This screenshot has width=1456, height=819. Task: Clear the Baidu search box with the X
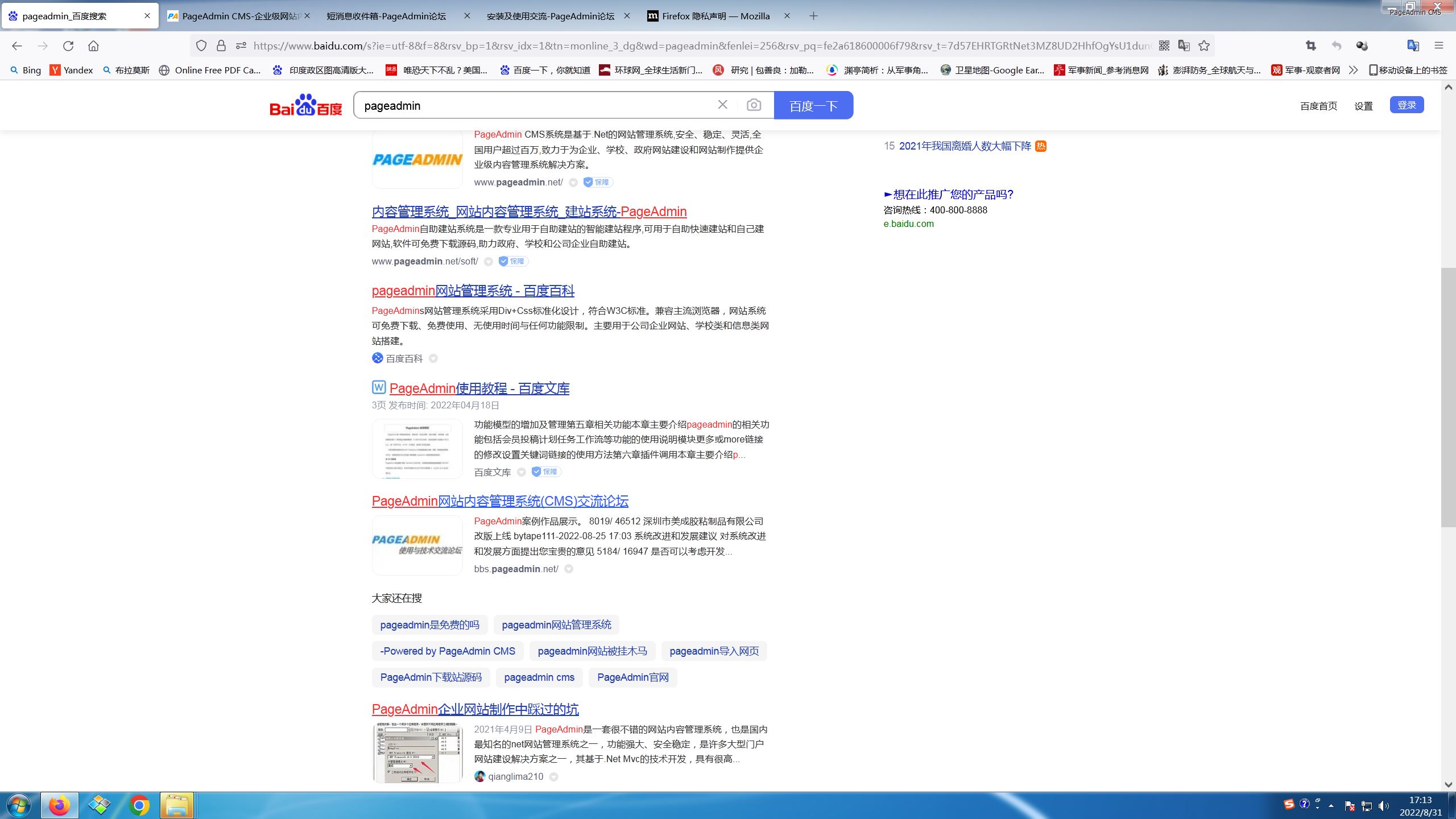coord(722,105)
